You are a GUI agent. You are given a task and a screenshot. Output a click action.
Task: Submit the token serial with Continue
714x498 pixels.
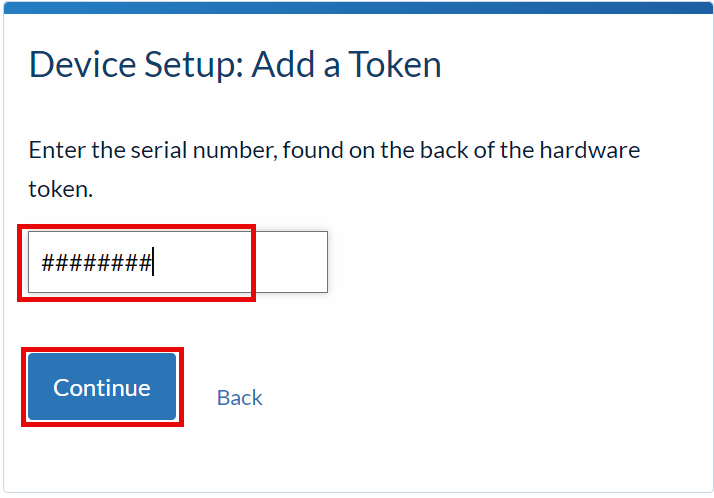102,386
